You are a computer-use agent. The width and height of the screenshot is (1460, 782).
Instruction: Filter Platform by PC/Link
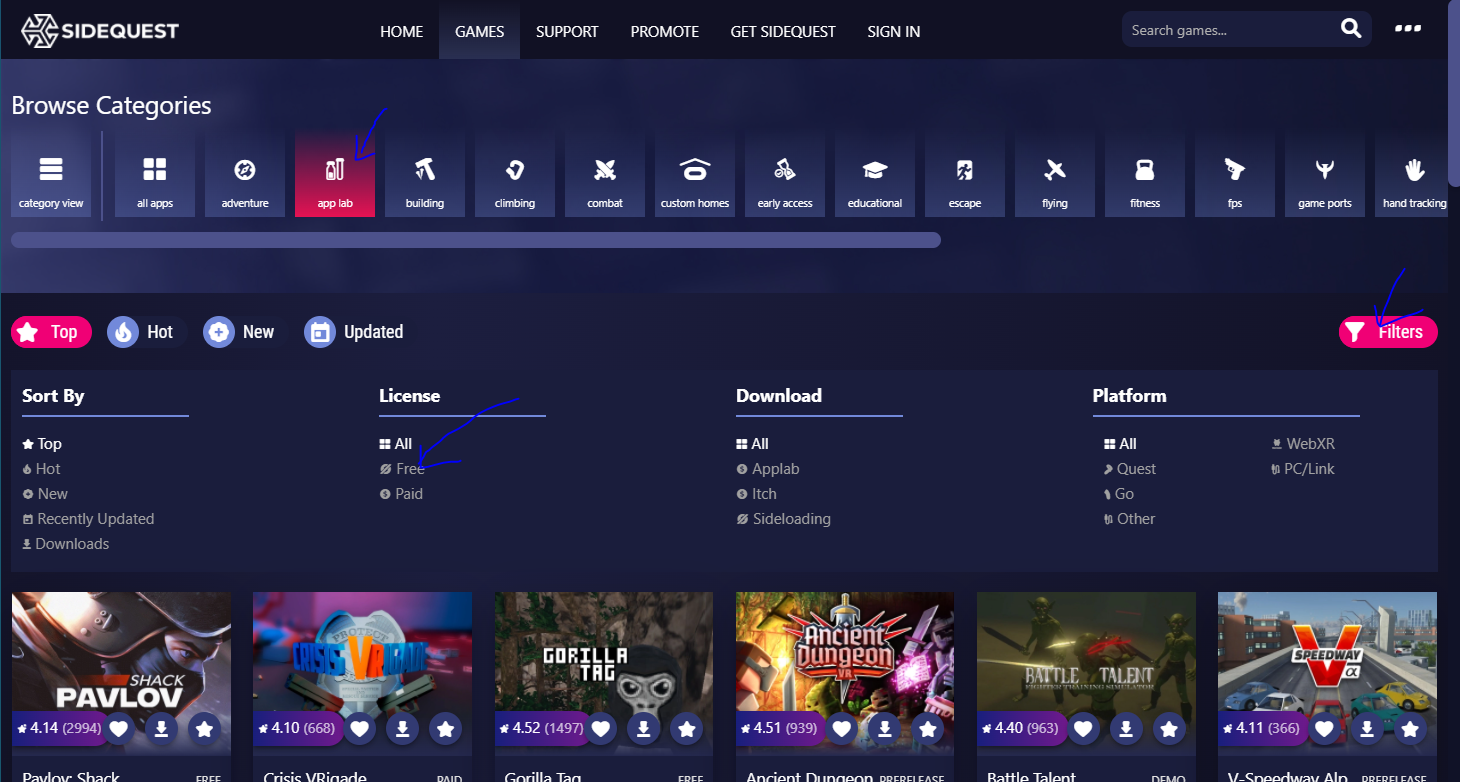point(1303,469)
